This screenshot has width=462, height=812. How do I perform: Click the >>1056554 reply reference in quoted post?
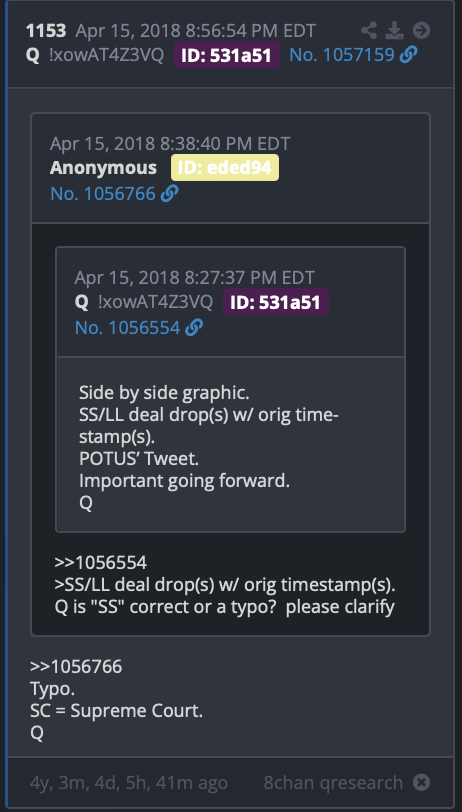[x=100, y=562]
